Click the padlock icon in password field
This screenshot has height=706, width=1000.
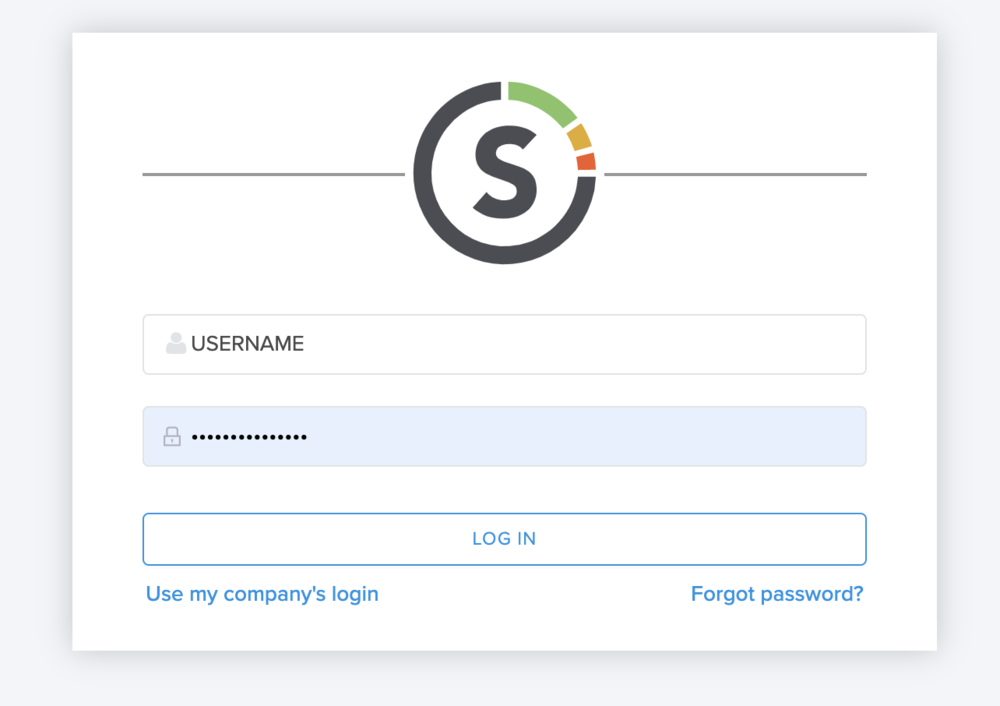coord(172,436)
